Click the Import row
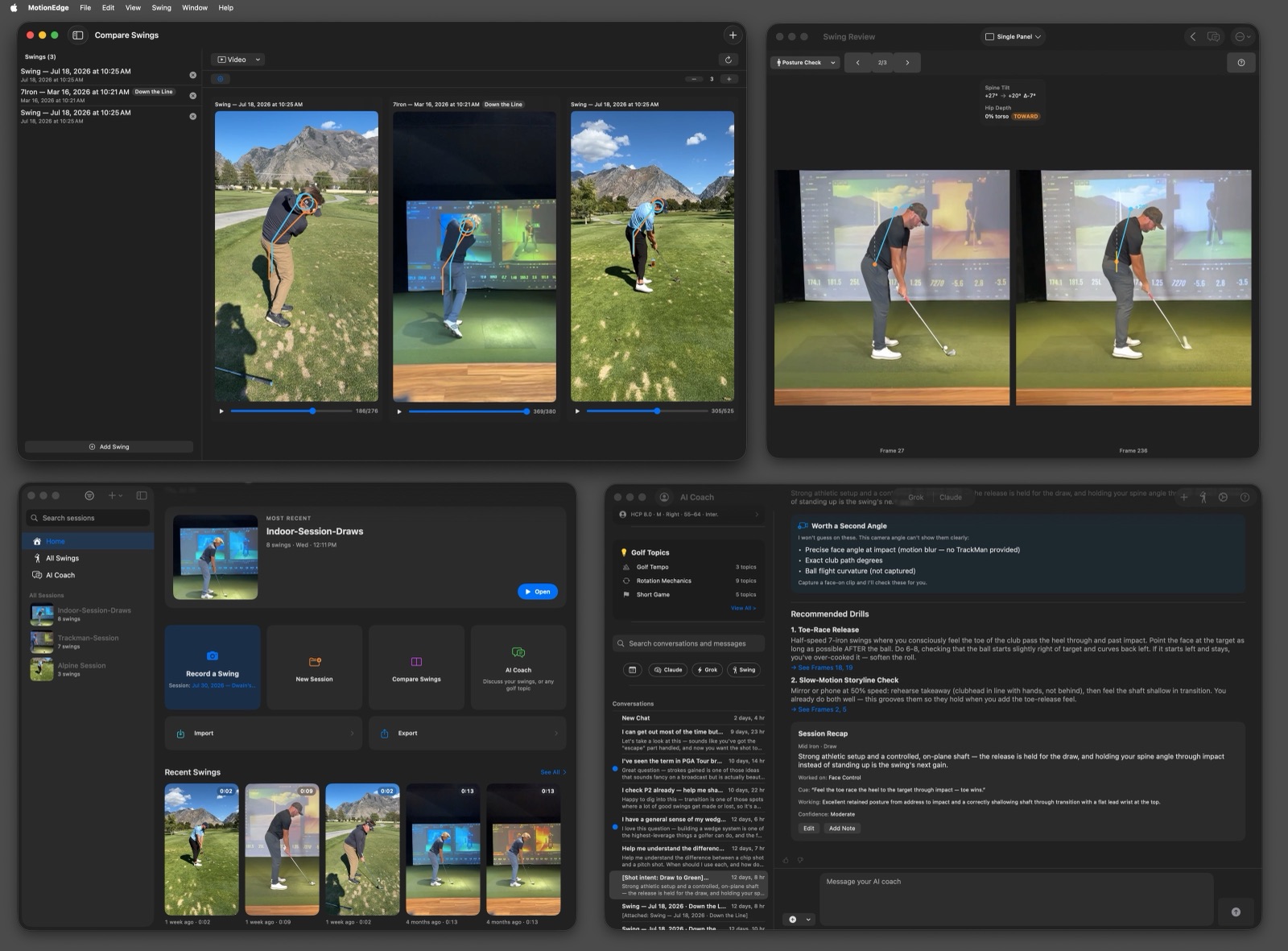 (x=263, y=734)
